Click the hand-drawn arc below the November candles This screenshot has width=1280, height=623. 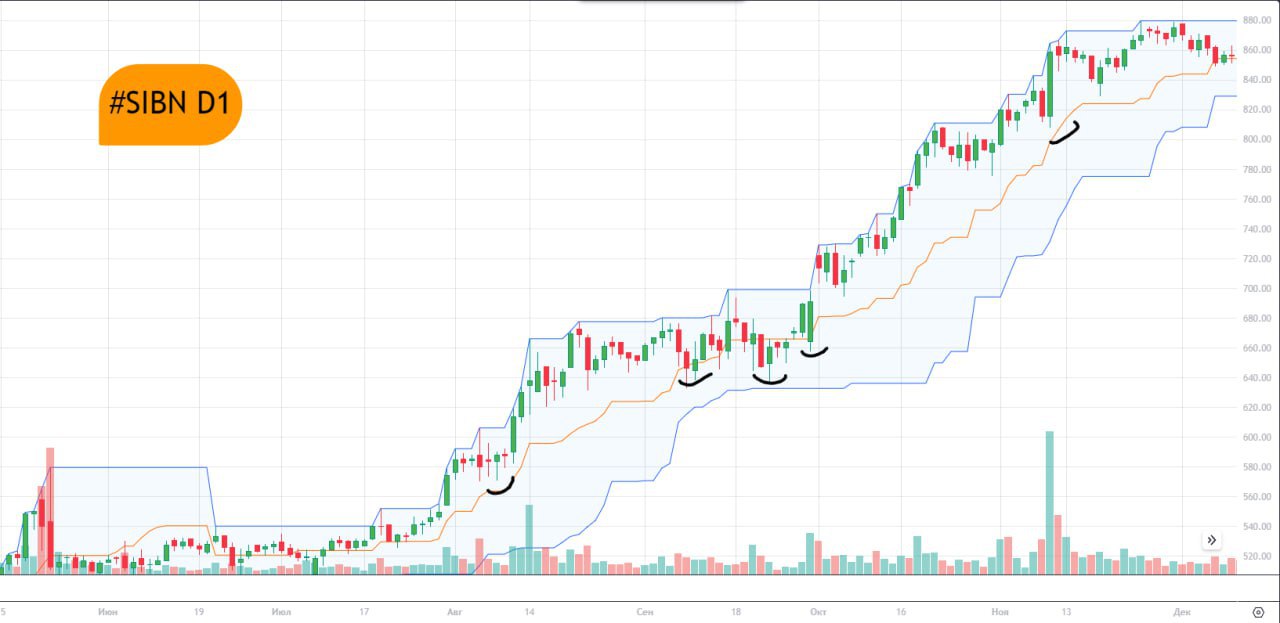(1064, 133)
